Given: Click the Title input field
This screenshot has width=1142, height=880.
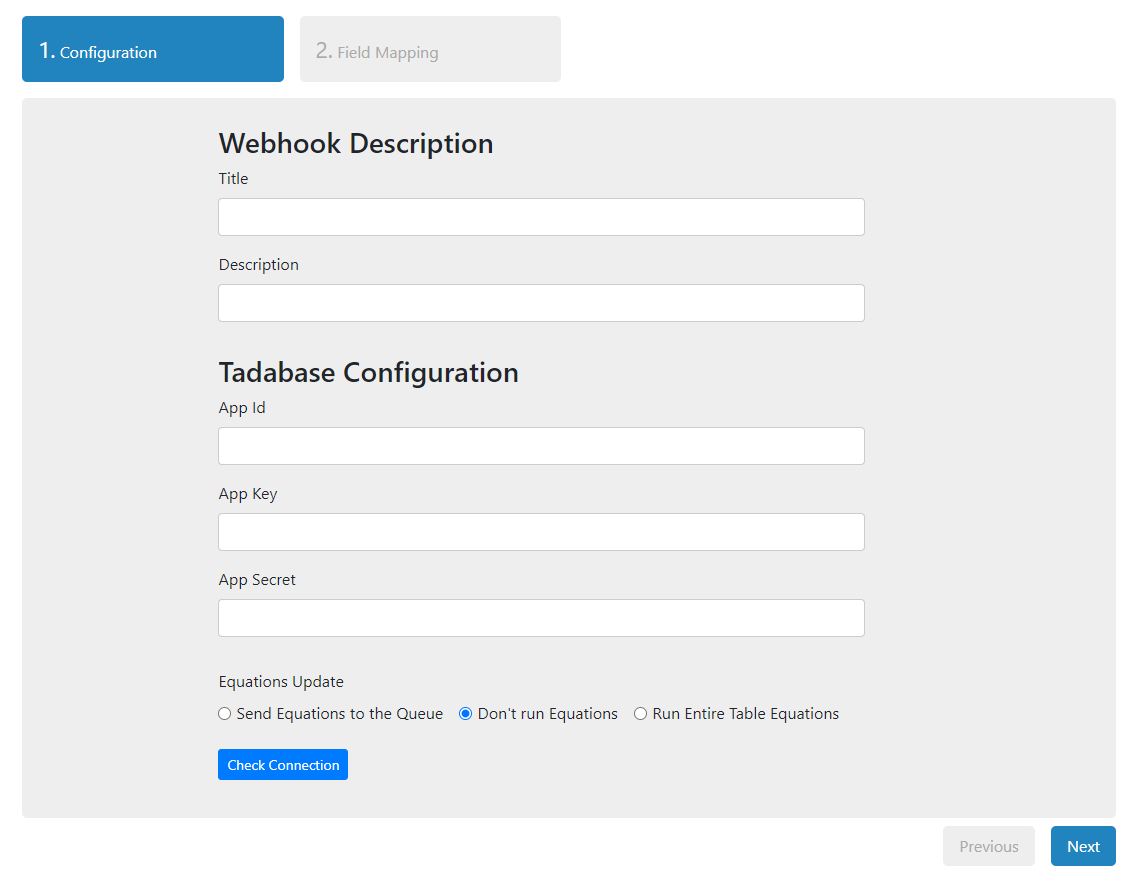Looking at the screenshot, I should [x=541, y=217].
